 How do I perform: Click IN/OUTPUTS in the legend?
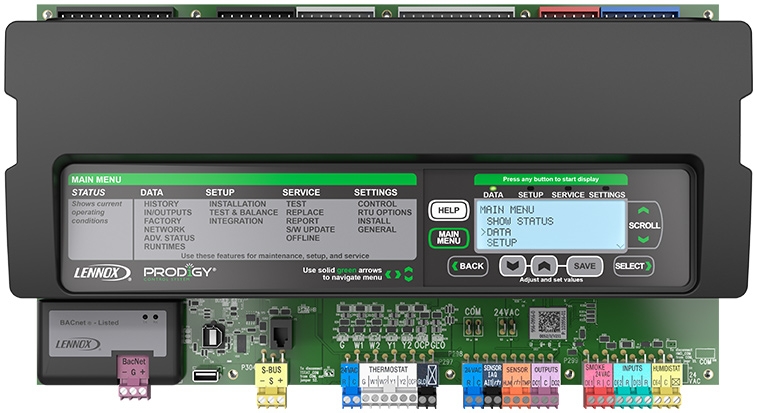(x=168, y=213)
